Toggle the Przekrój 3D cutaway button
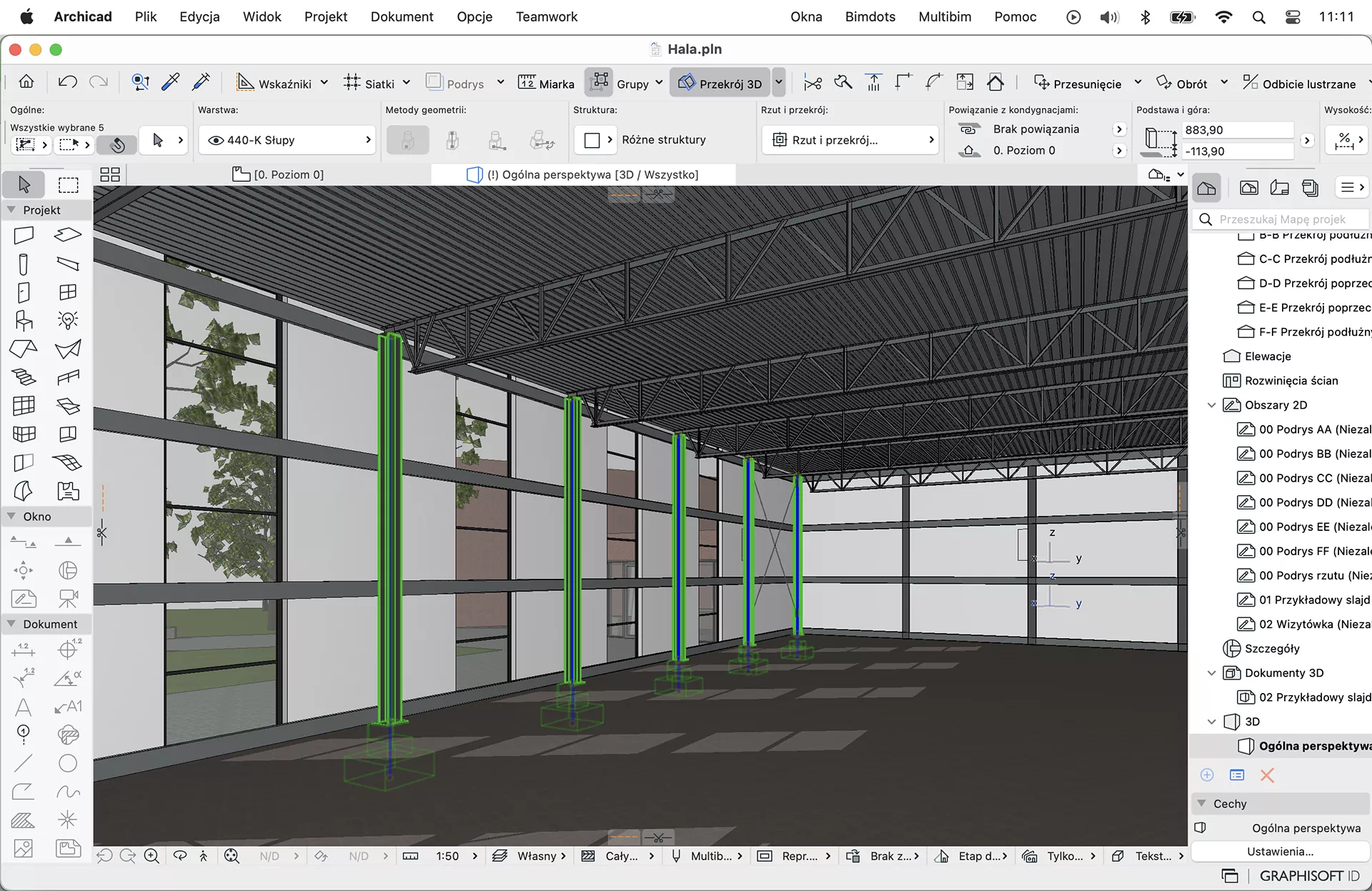Viewport: 1372px width, 891px height. point(720,83)
